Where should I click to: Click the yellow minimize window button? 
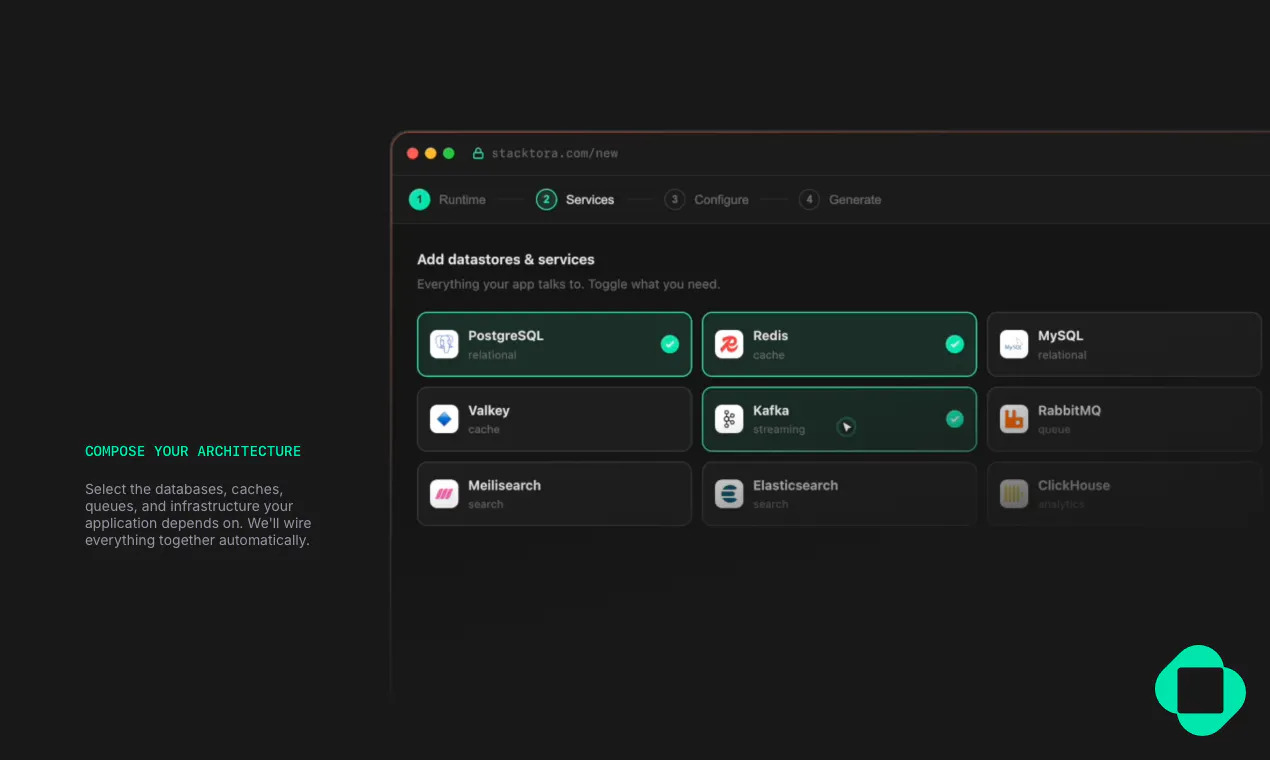(x=431, y=153)
